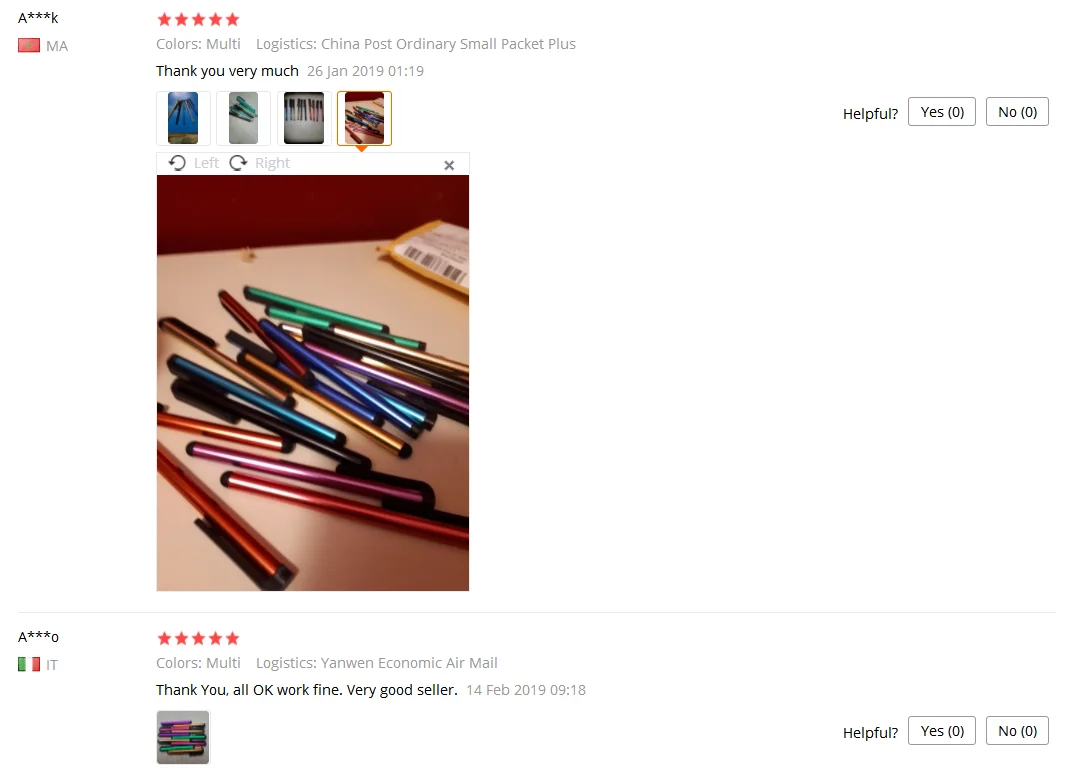Click the five-star rating of A***k's review

click(198, 19)
